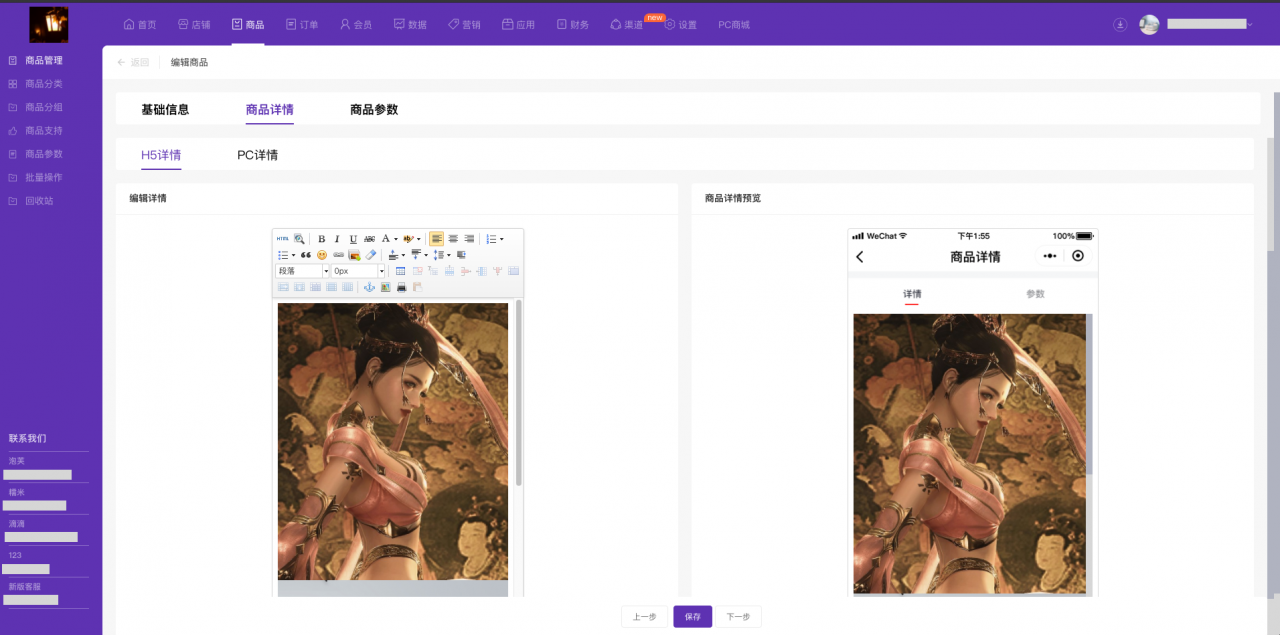Click the picture icon next to anchor
The image size is (1280, 635).
pos(386,287)
